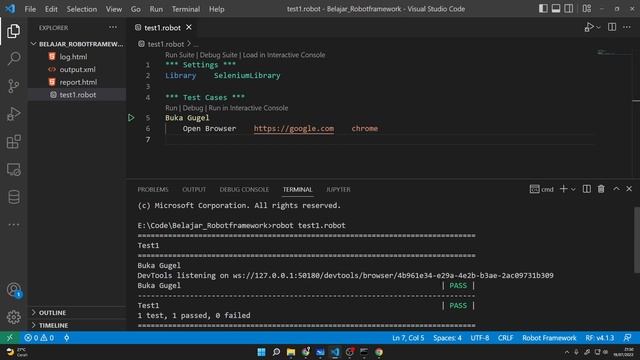Open the Selection menu
The width and height of the screenshot is (640, 360).
(x=82, y=9)
